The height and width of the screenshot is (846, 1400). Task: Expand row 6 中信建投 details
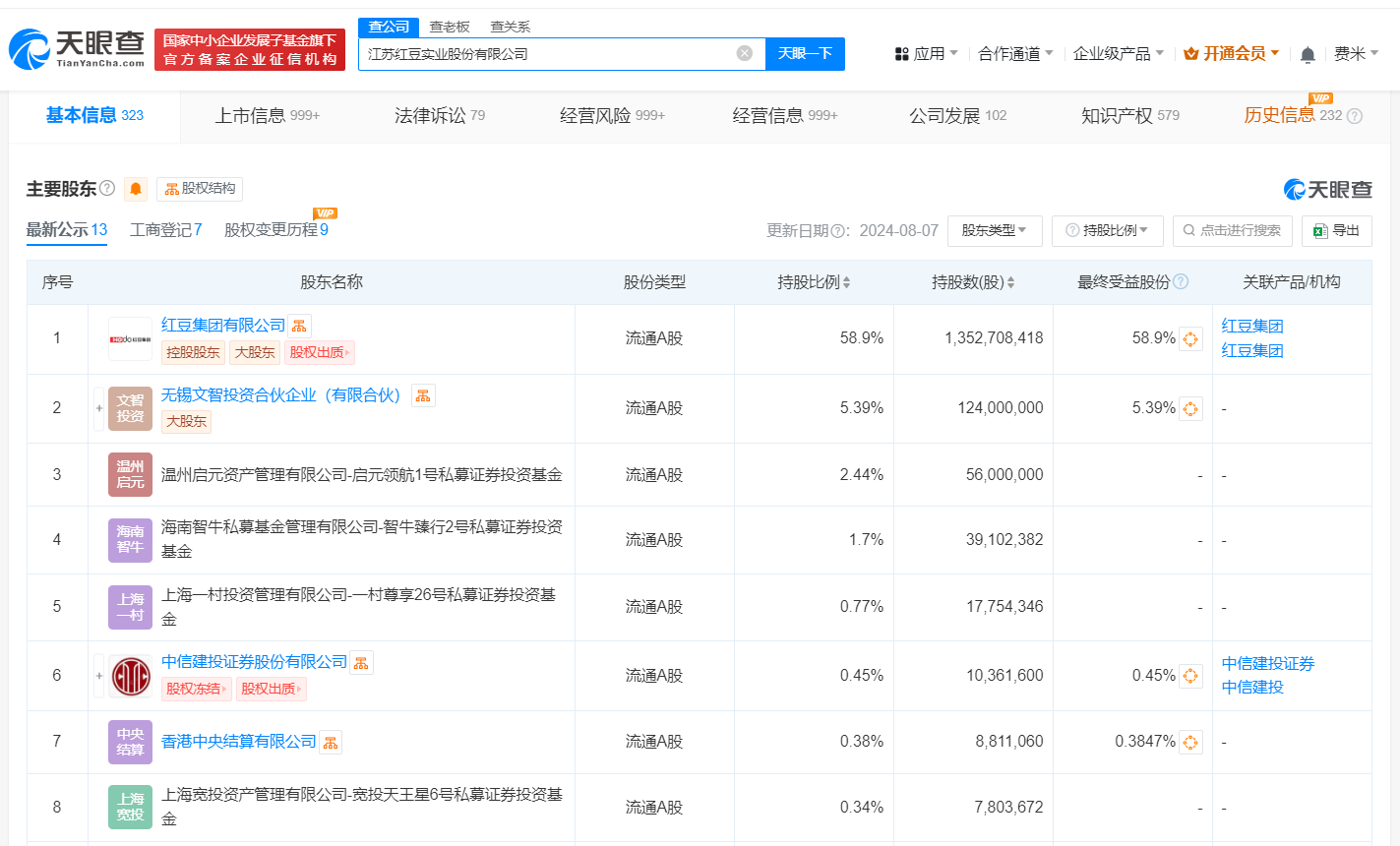98,676
